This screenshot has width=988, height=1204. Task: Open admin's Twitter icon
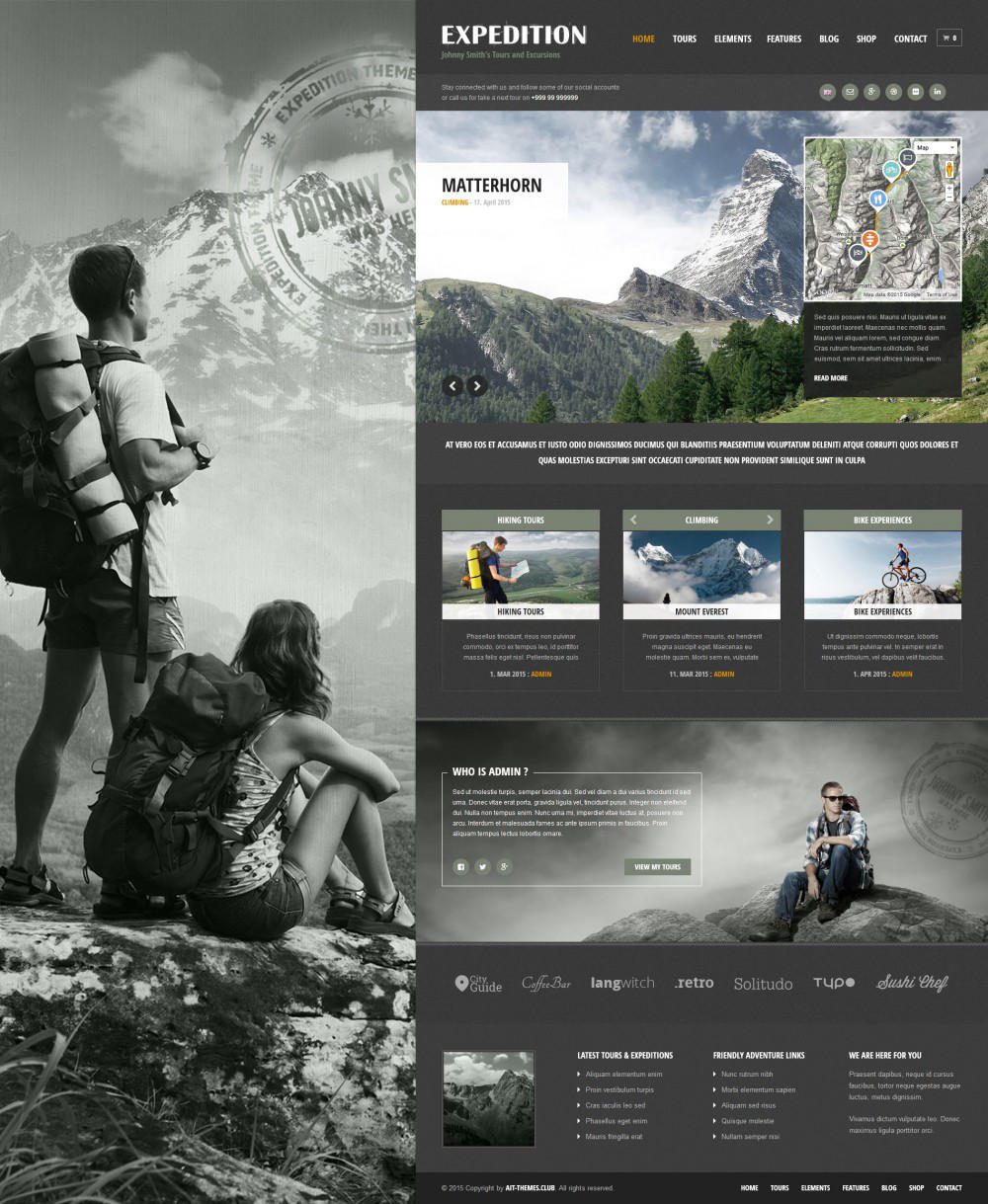pos(482,866)
